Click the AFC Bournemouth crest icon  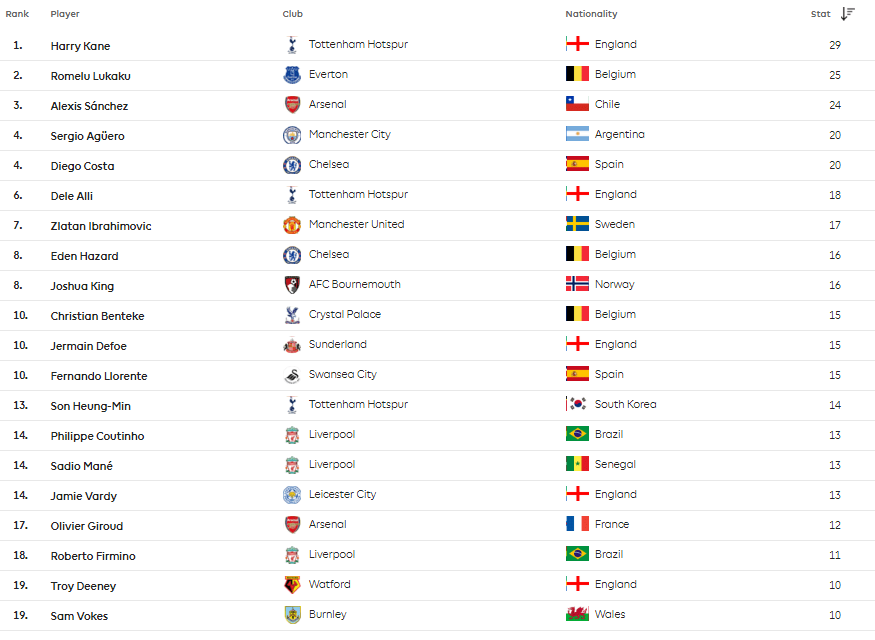point(292,285)
